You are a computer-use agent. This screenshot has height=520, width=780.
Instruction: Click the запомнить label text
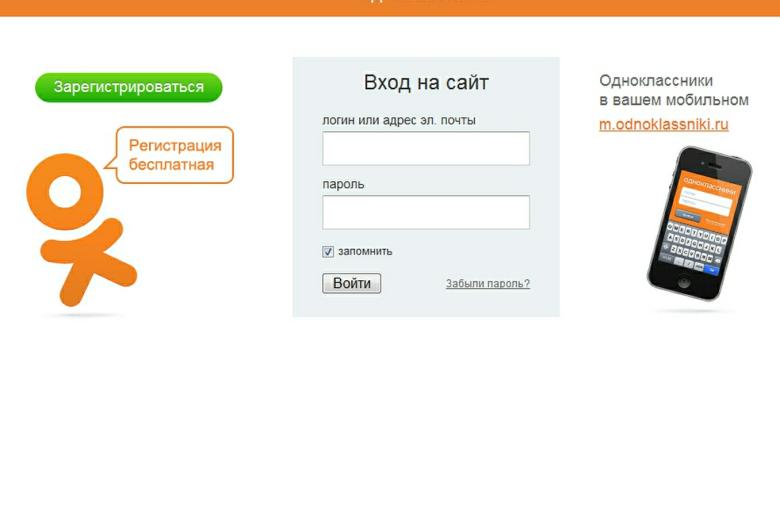(365, 251)
